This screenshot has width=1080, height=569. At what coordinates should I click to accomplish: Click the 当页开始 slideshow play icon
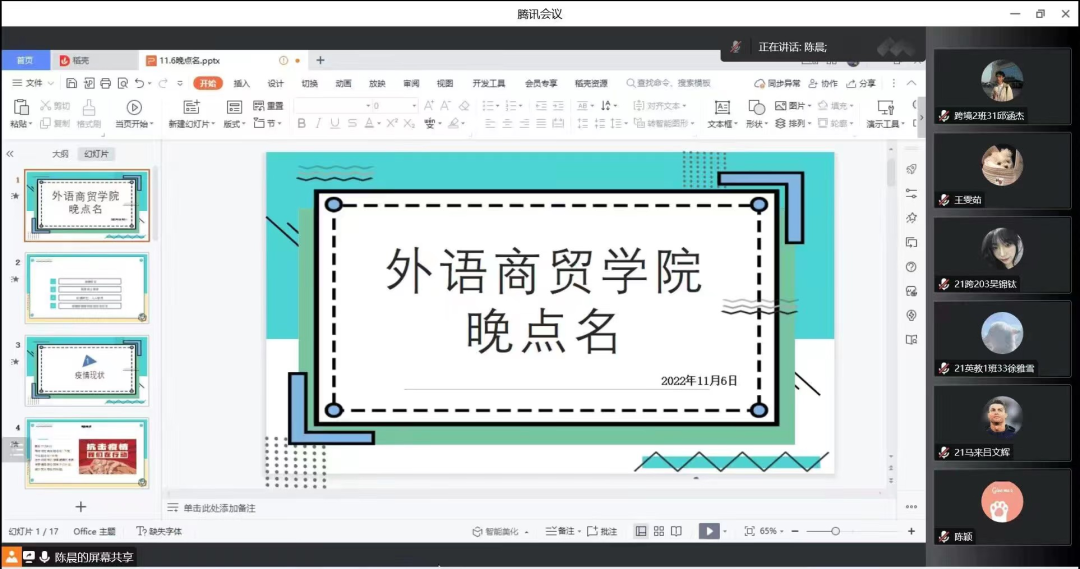pos(133,107)
